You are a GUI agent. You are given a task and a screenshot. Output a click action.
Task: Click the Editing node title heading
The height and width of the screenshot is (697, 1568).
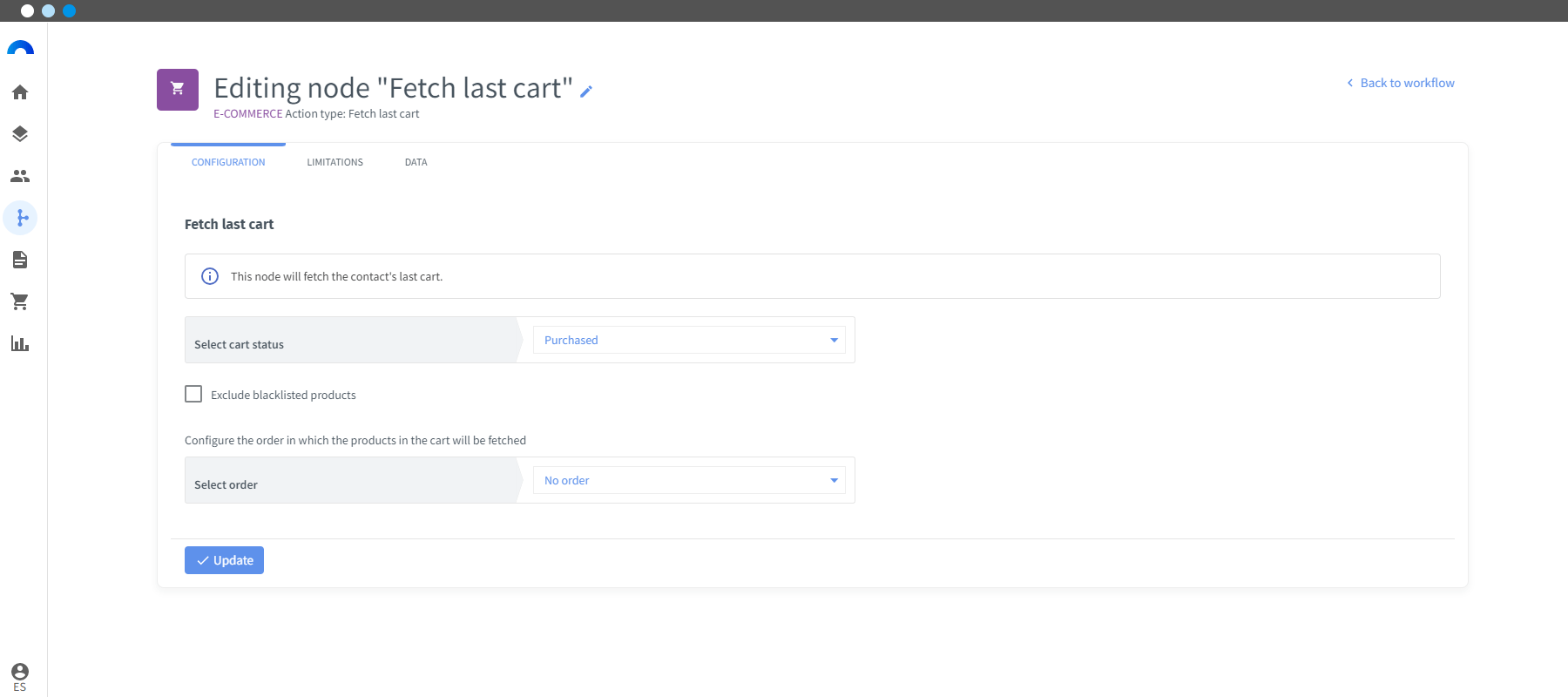393,88
